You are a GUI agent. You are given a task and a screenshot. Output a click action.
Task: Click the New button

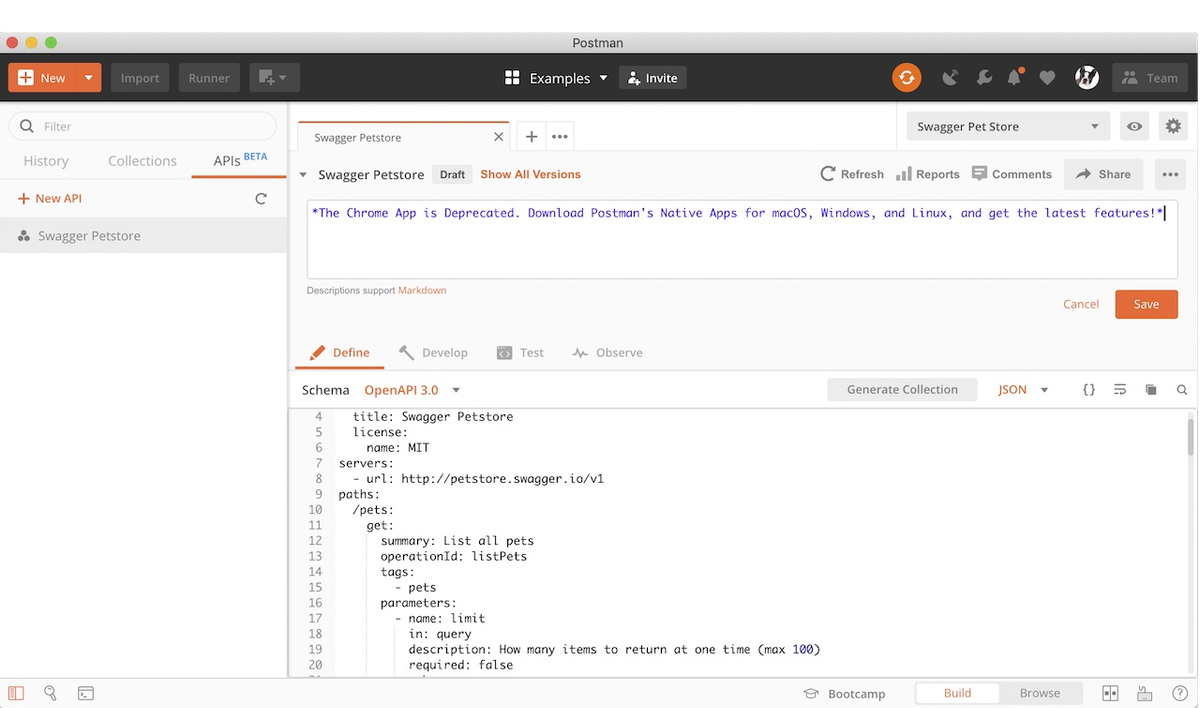click(43, 78)
